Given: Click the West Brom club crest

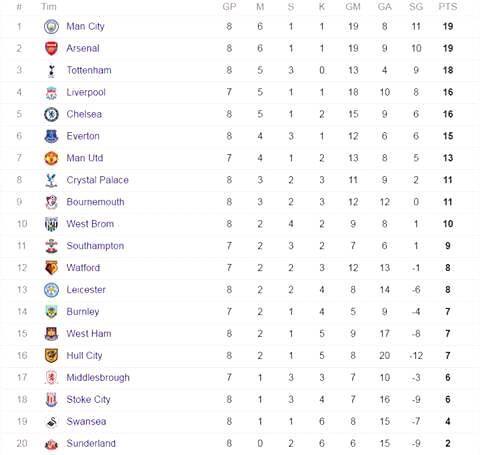Looking at the screenshot, I should coord(51,224).
